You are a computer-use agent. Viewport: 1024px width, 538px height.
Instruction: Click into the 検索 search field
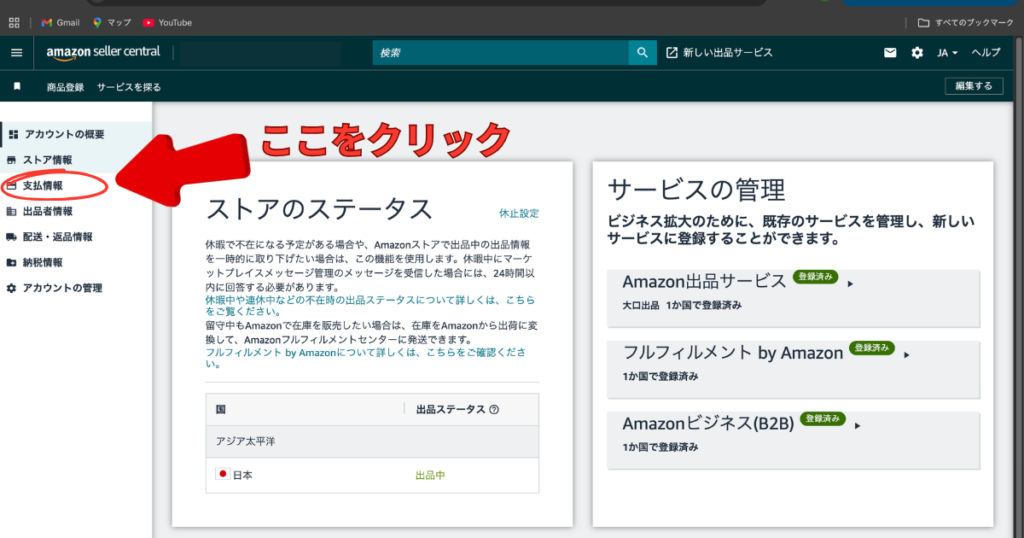tap(500, 53)
